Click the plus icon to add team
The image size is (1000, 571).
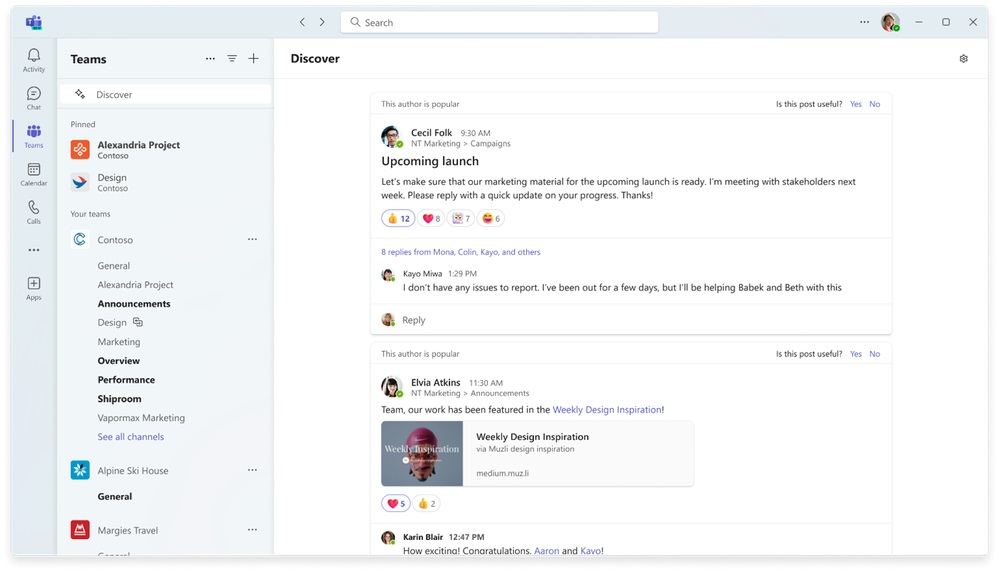[x=254, y=59]
